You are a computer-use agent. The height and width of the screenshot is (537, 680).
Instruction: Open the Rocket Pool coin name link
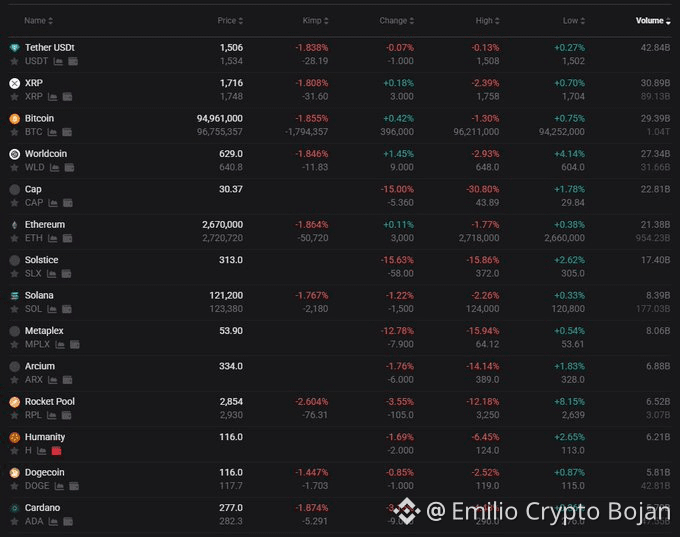pos(49,401)
